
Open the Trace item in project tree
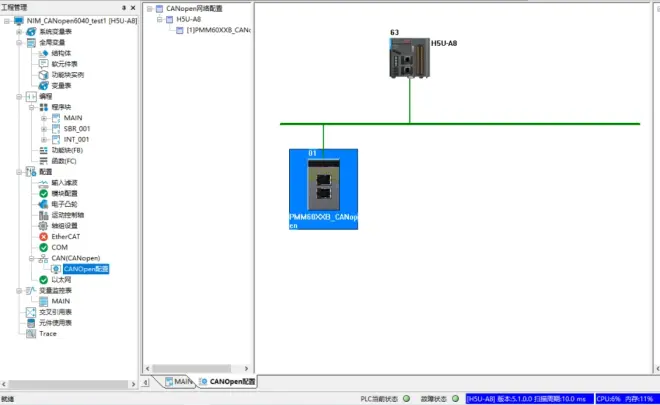(47, 334)
